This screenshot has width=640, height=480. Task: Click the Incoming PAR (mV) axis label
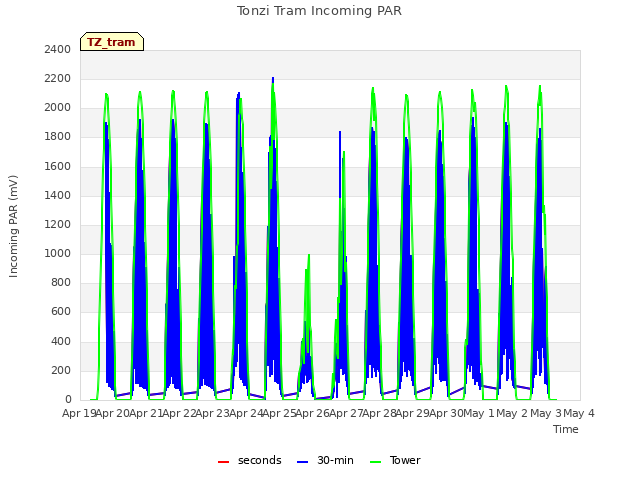pos(13,227)
